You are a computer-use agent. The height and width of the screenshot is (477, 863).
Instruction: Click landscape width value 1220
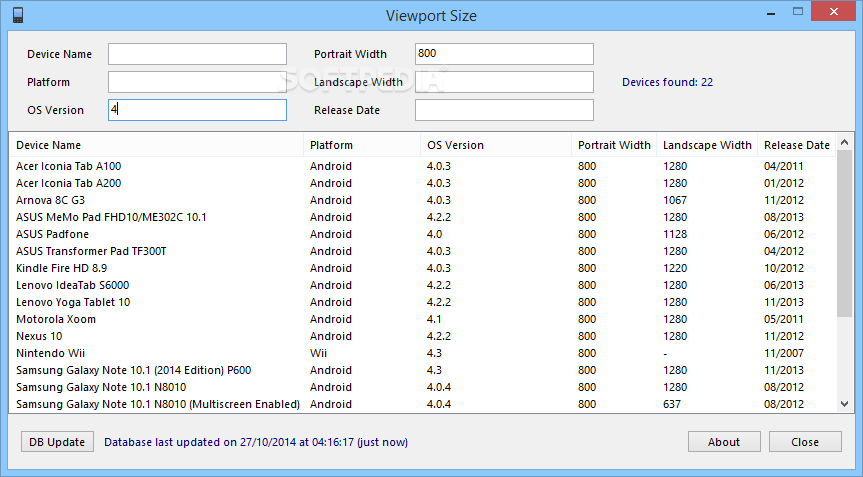[675, 268]
